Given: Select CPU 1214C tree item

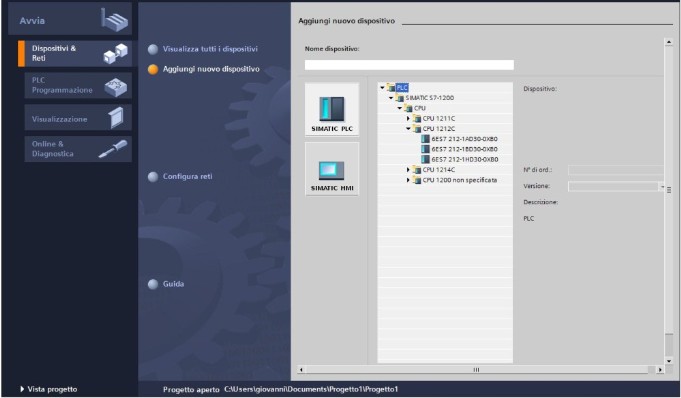Looking at the screenshot, I should tap(439, 169).
